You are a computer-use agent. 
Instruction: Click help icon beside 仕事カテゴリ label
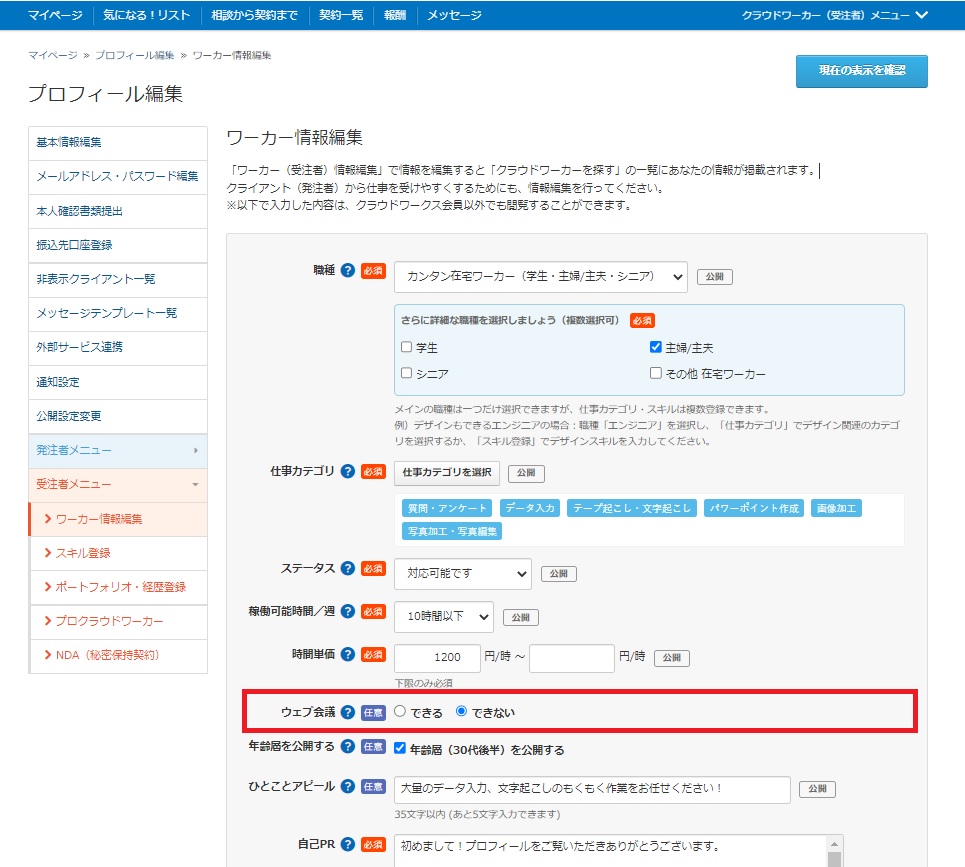pos(348,471)
